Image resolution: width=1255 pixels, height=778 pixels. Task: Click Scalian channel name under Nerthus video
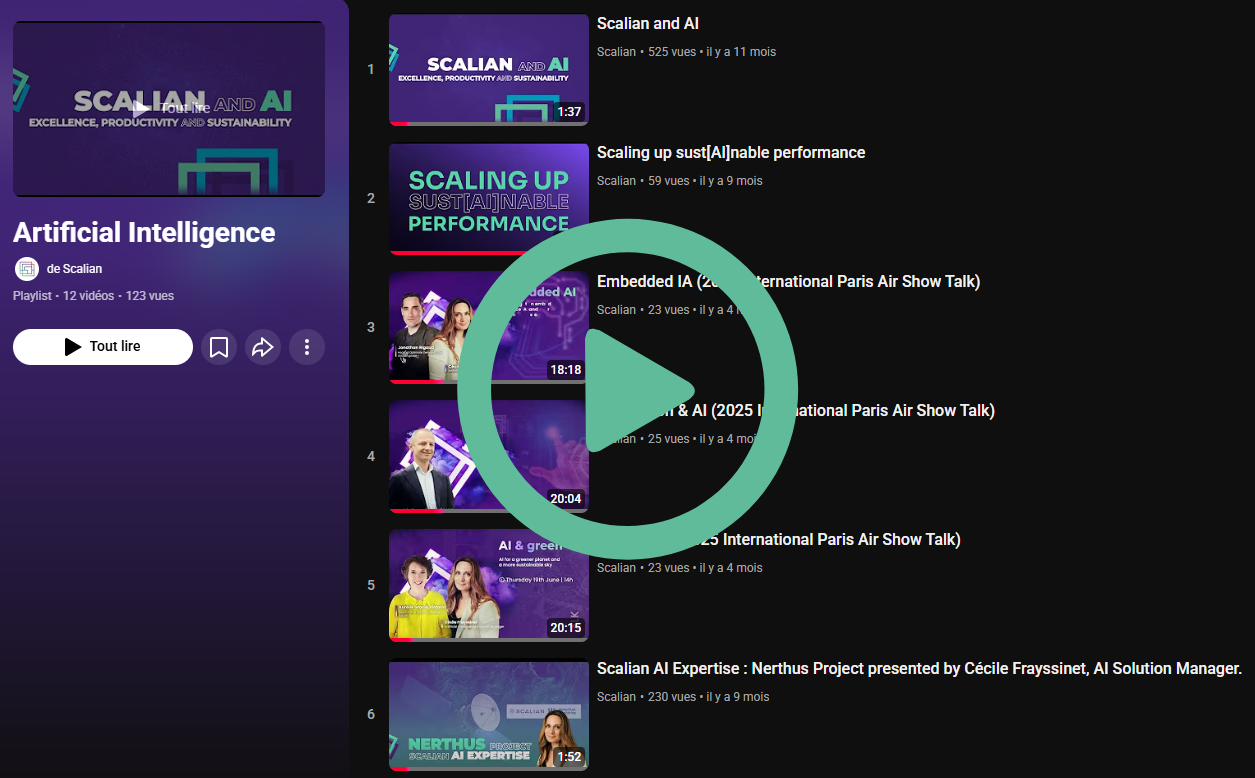(616, 697)
